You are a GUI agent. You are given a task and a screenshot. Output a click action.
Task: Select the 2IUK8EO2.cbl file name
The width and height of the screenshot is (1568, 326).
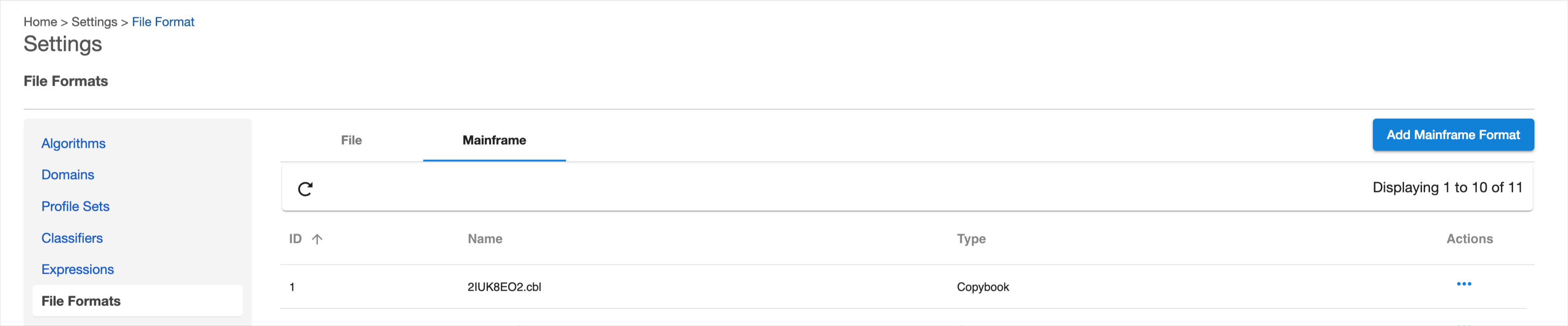pyautogui.click(x=504, y=287)
